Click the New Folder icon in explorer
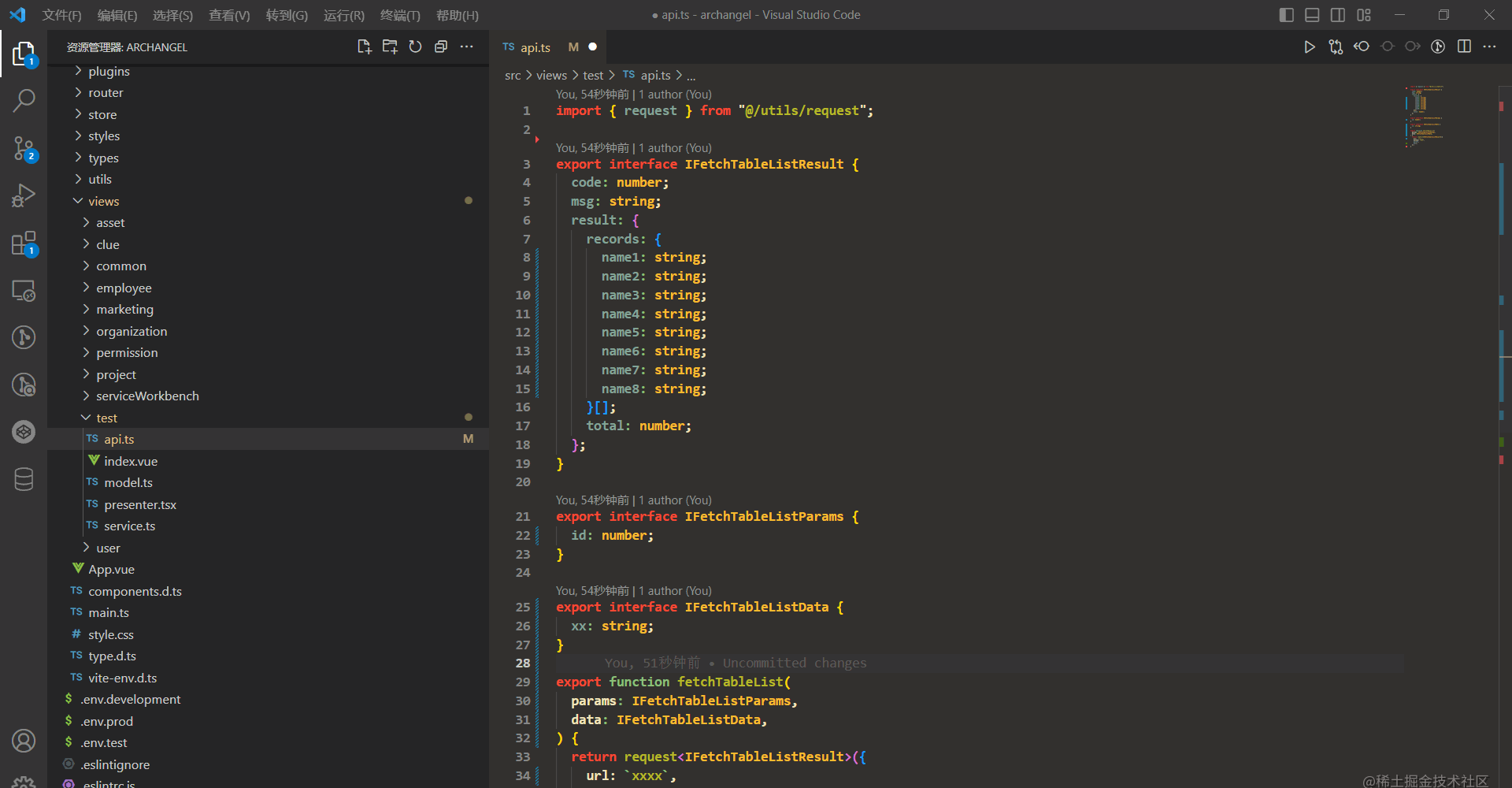This screenshot has width=1512, height=788. click(390, 46)
